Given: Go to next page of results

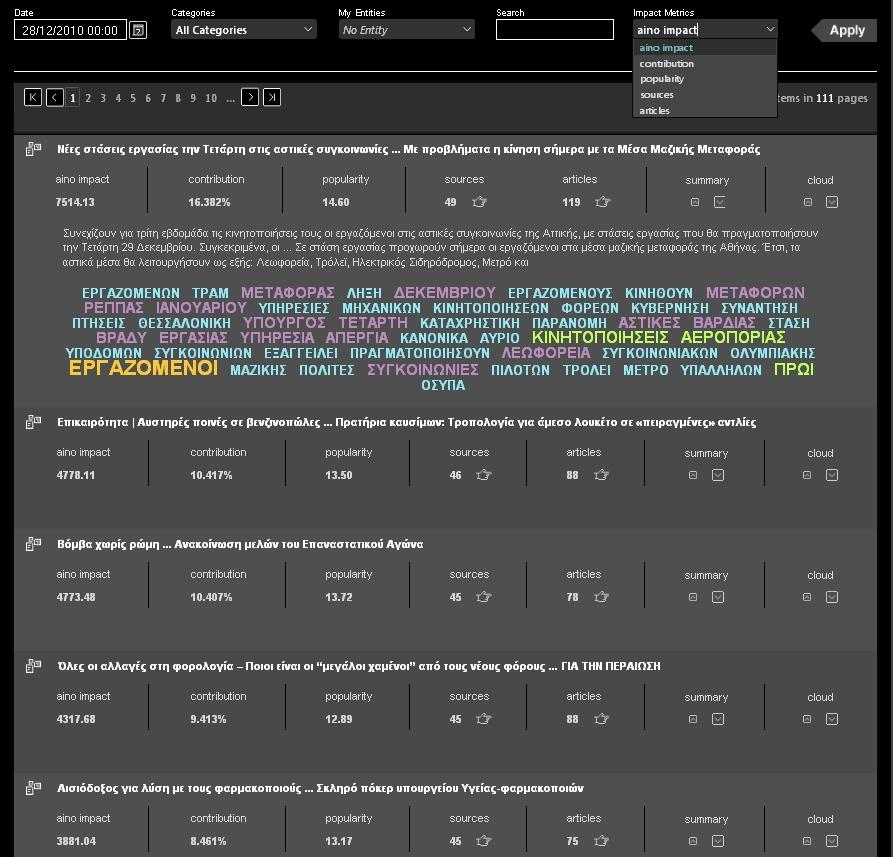Looking at the screenshot, I should [250, 97].
